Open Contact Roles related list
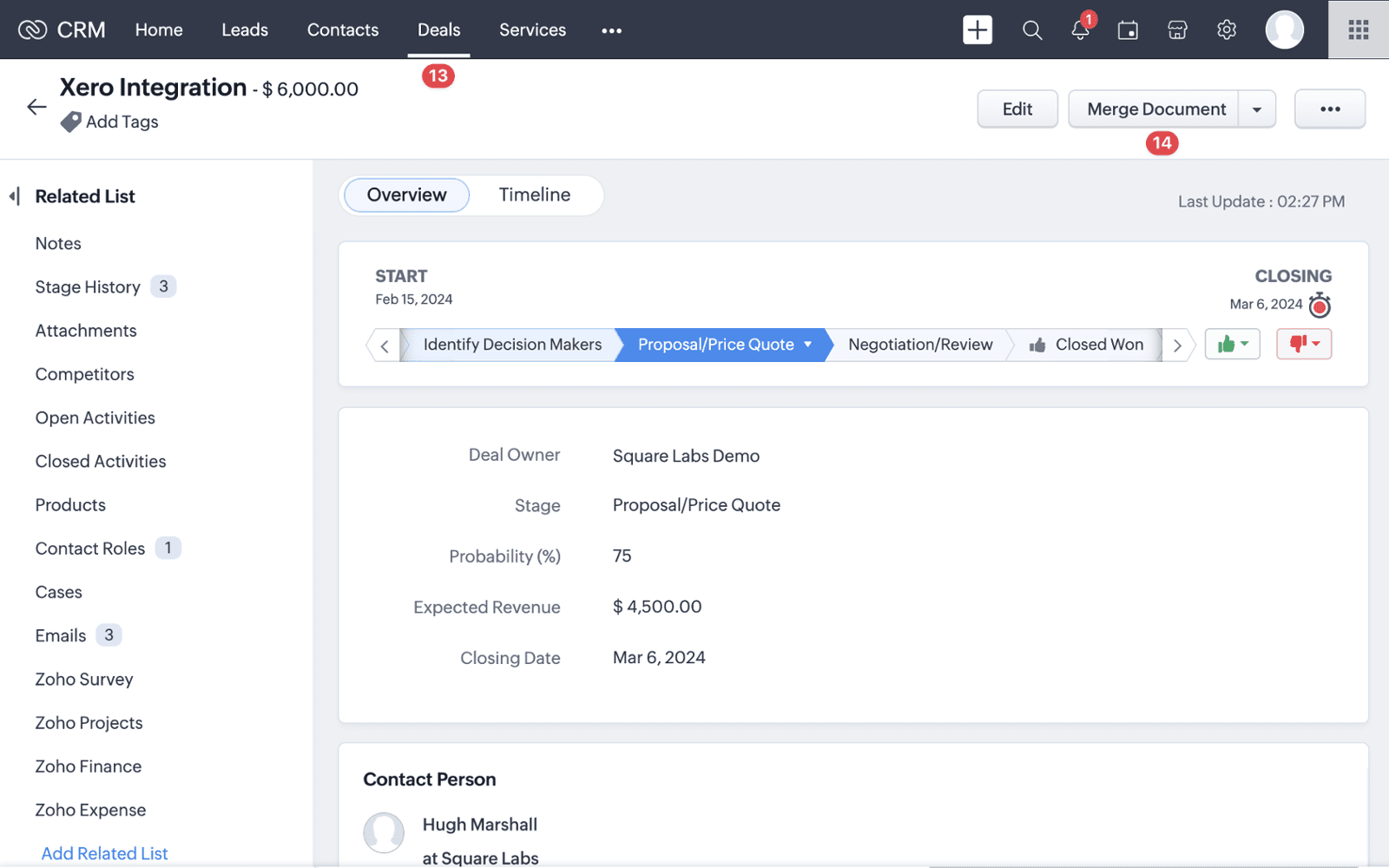 90,549
